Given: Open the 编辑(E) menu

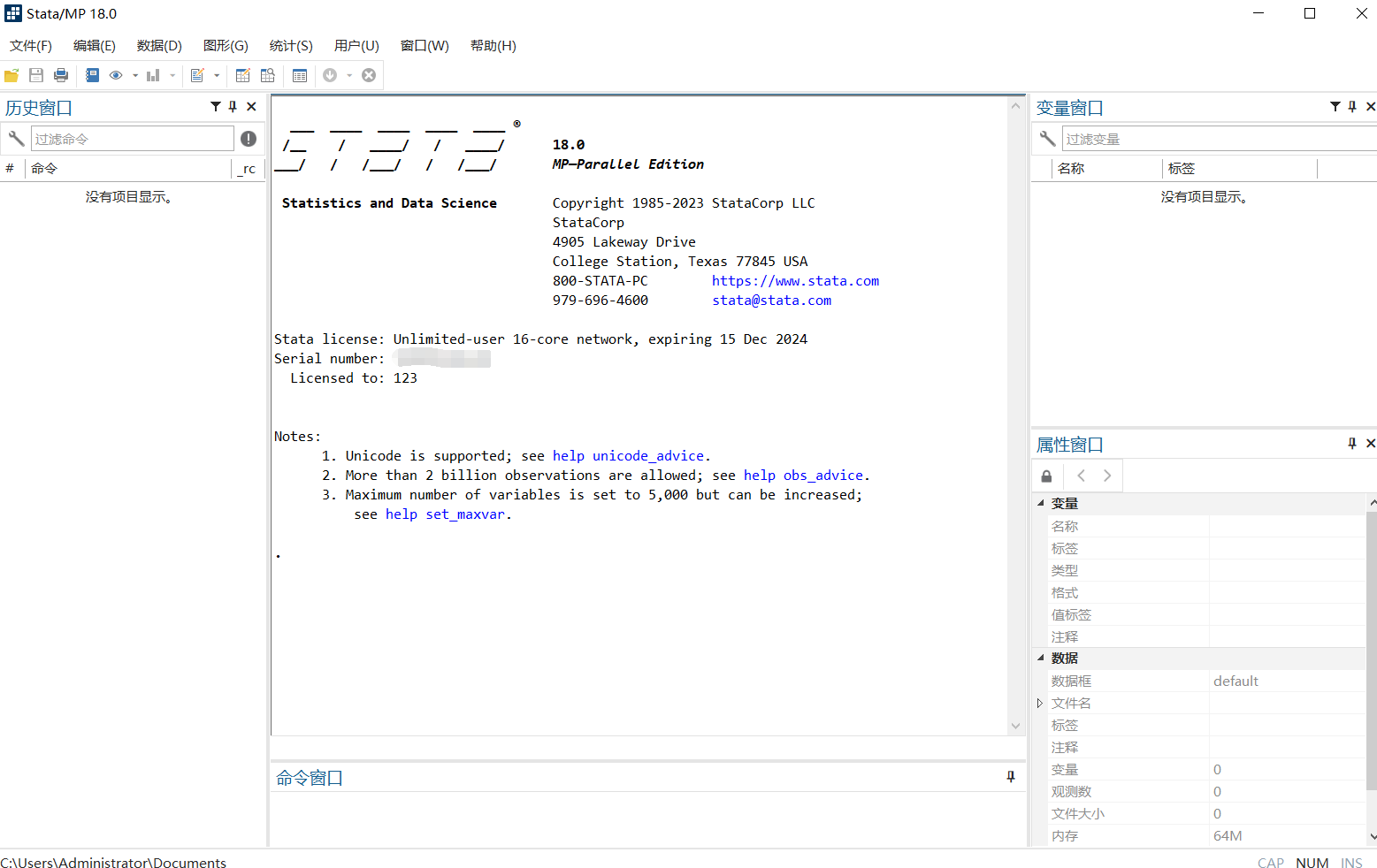Looking at the screenshot, I should (x=95, y=46).
